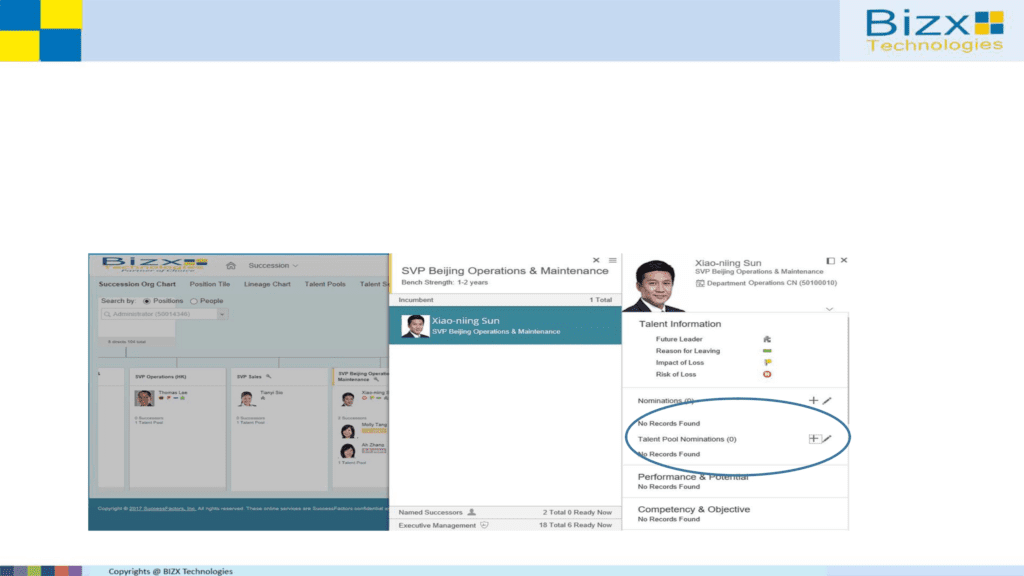Expand the profile panel to full view

[830, 261]
